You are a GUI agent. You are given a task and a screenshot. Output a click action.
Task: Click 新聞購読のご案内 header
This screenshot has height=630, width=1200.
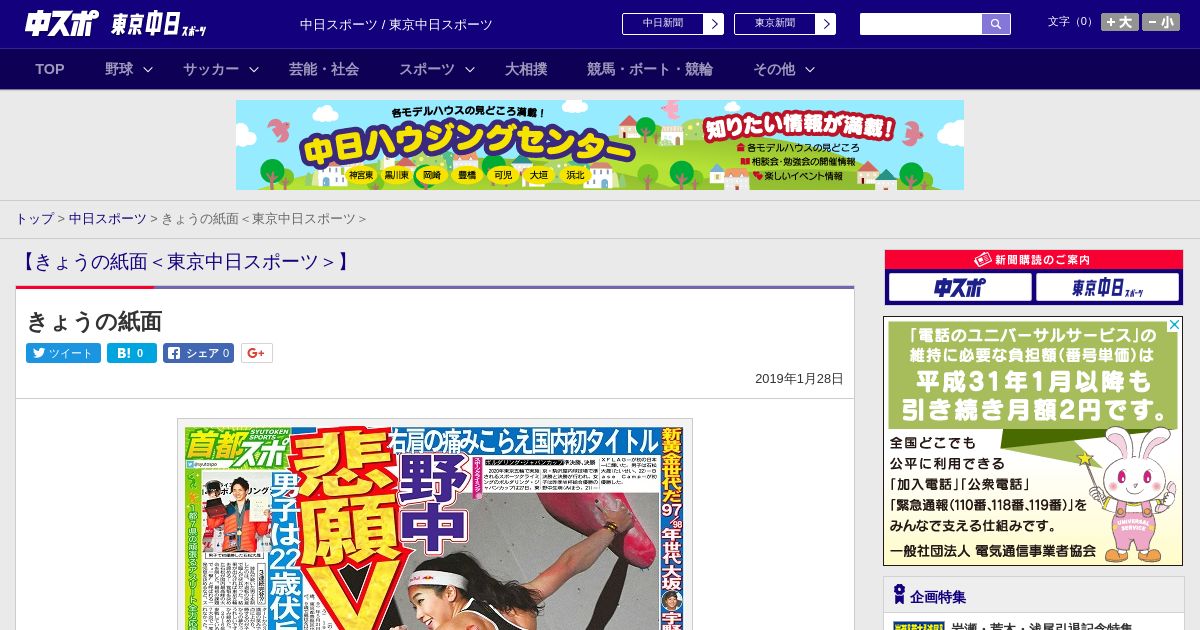click(1034, 260)
